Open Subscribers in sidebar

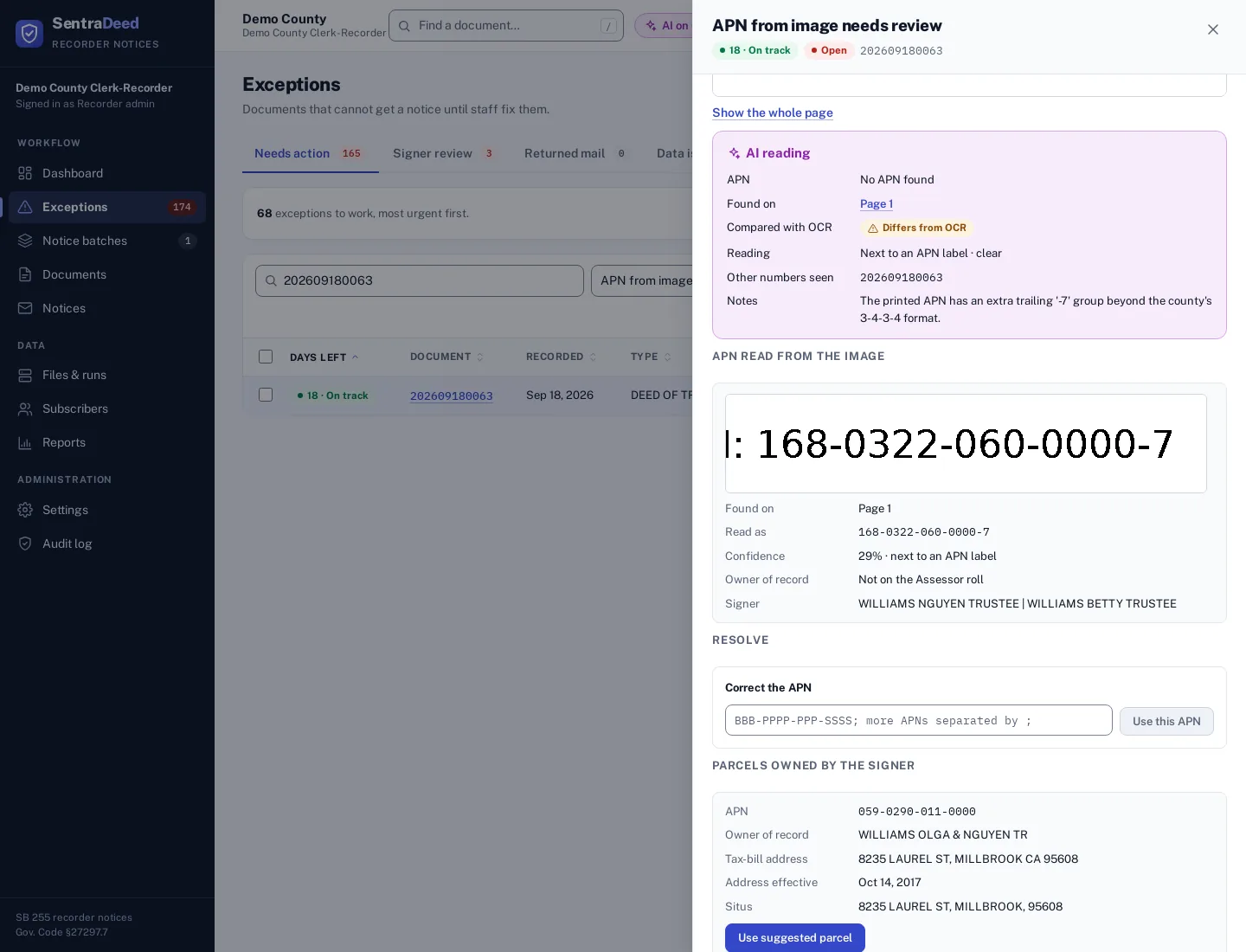(x=107, y=408)
